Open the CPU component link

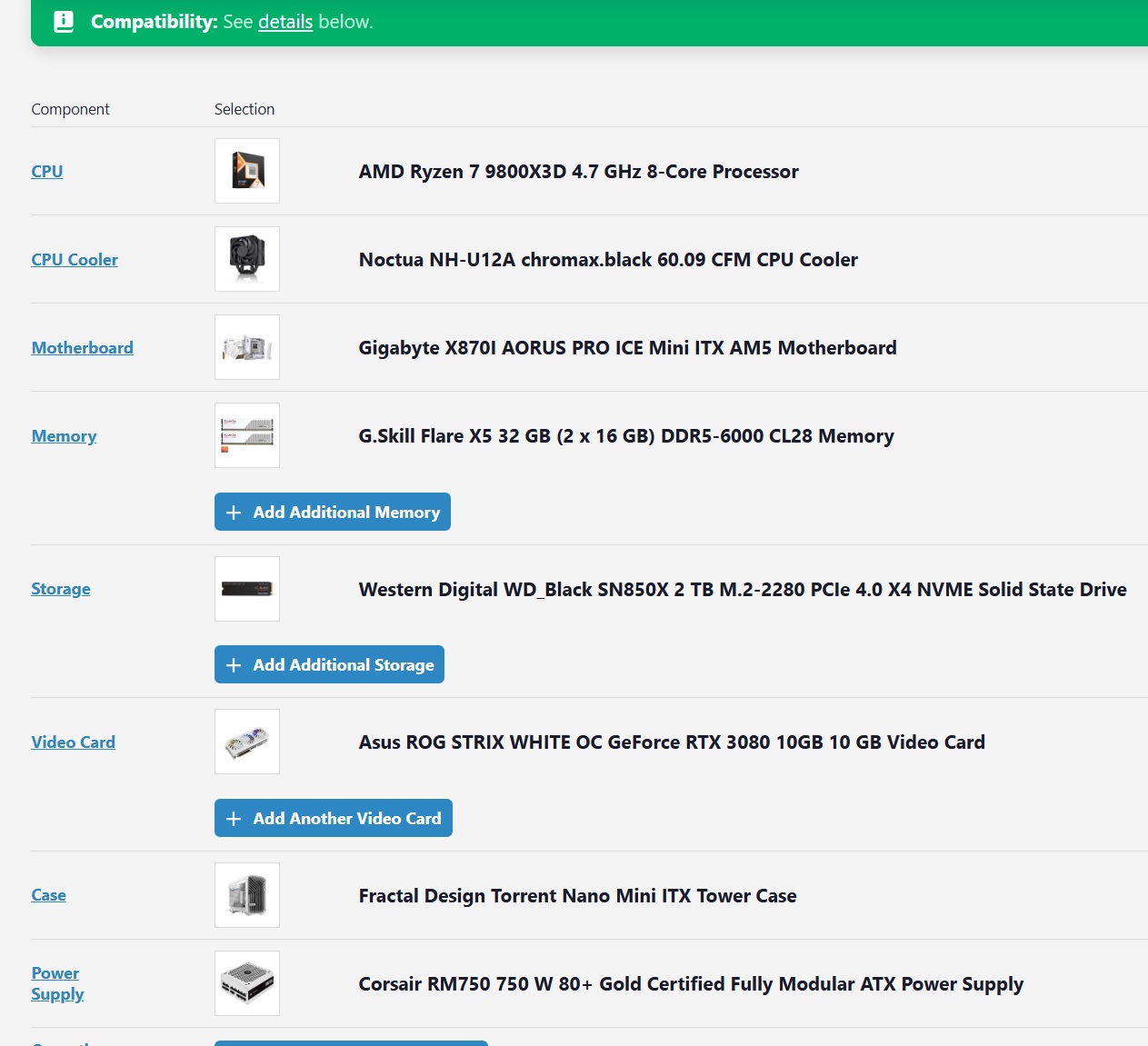tap(47, 172)
